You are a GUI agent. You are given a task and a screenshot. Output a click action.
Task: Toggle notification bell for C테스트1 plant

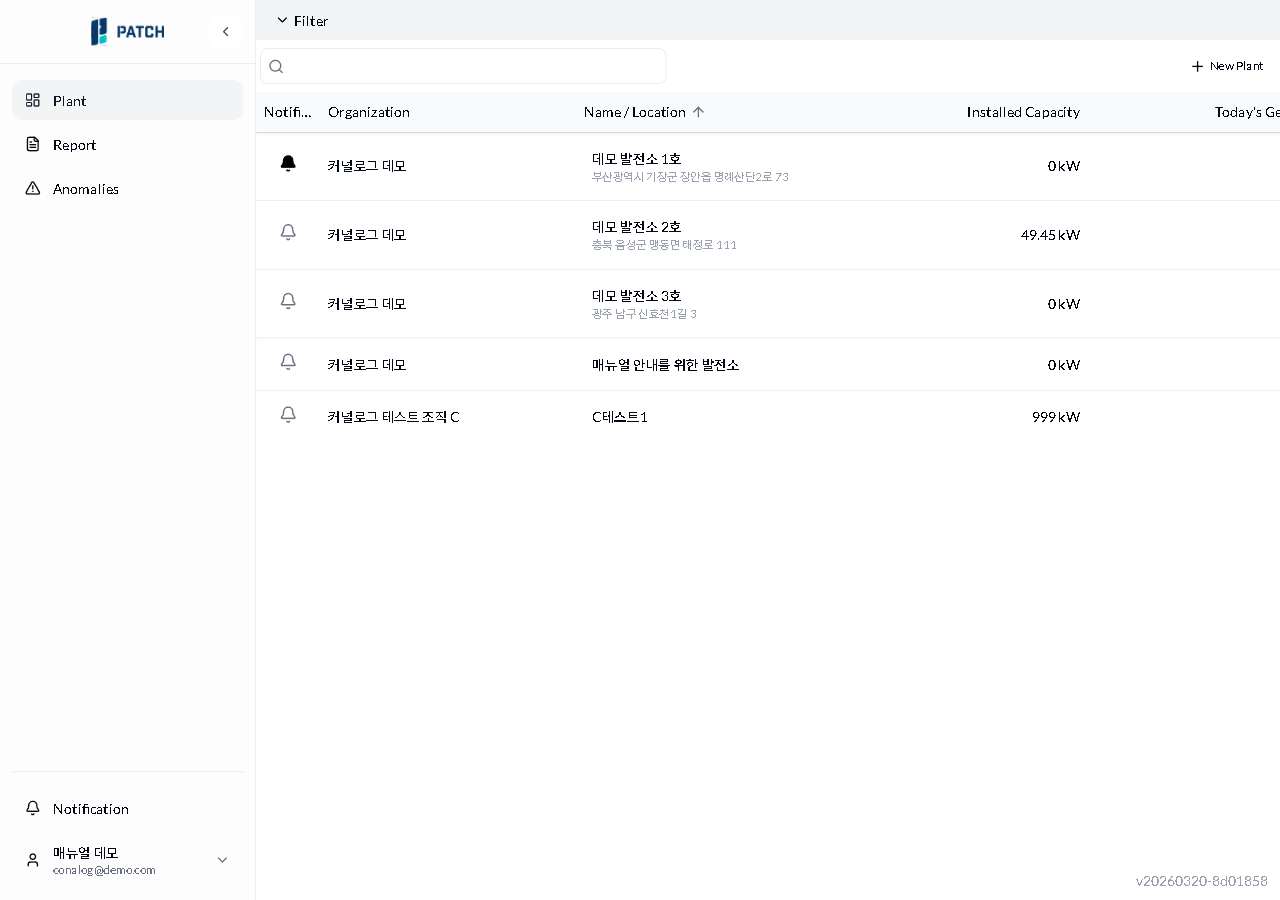coord(288,415)
